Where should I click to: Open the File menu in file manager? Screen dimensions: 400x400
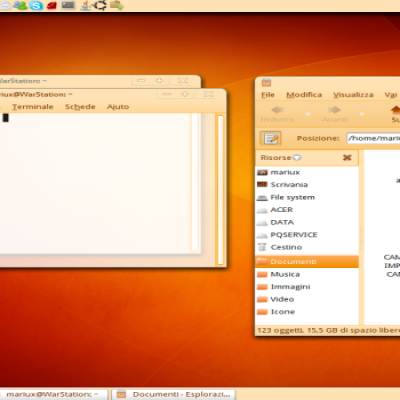pyautogui.click(x=268, y=95)
